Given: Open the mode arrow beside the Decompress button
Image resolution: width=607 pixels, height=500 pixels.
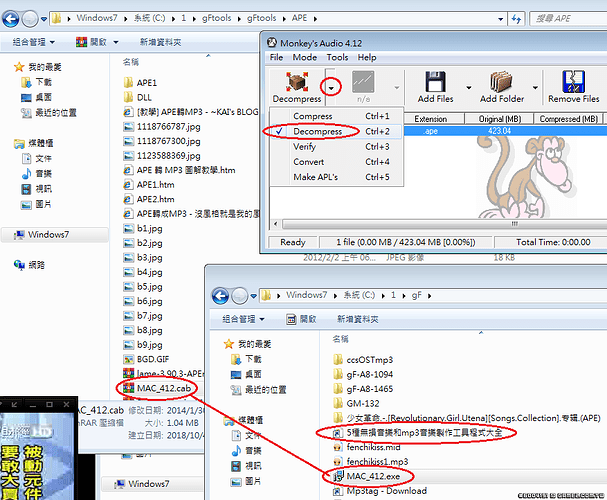Looking at the screenshot, I should (x=331, y=88).
